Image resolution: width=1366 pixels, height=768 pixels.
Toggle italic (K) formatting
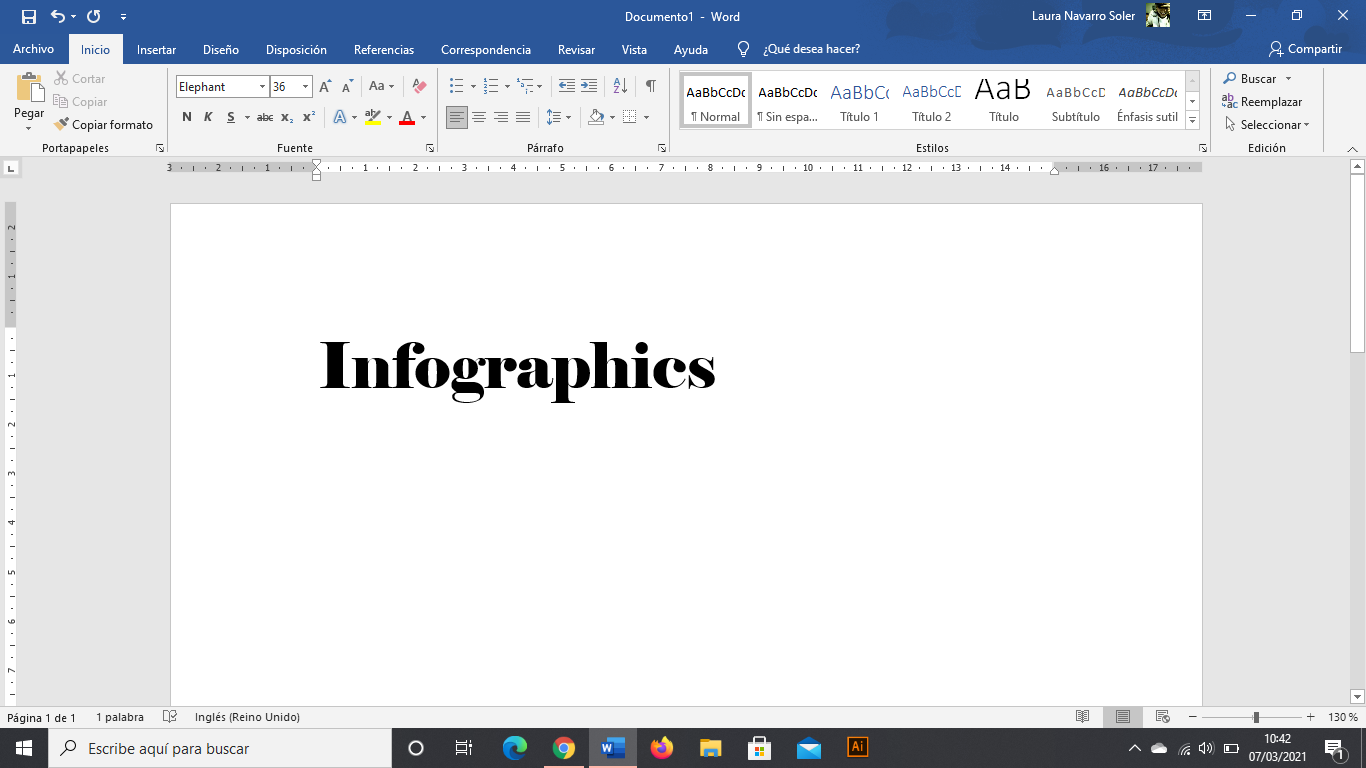click(x=208, y=117)
